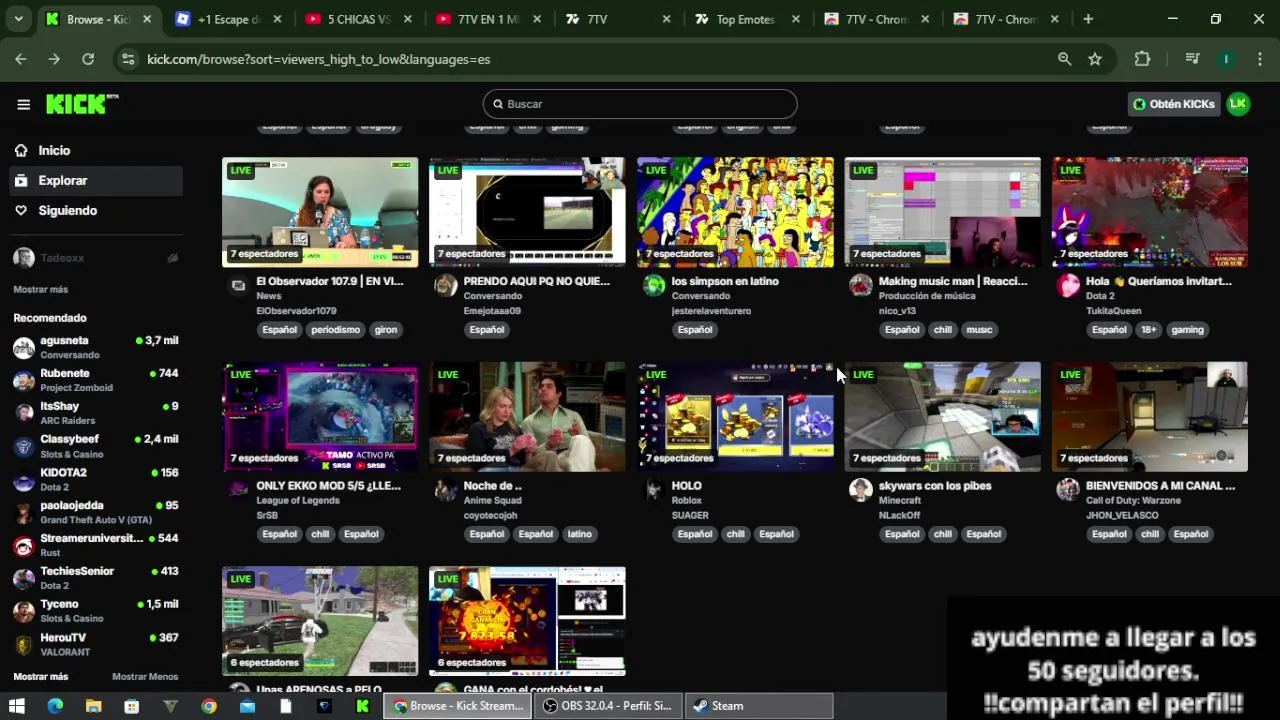The height and width of the screenshot is (720, 1280).
Task: Open Kick app icon on taskbar
Action: tap(362, 706)
